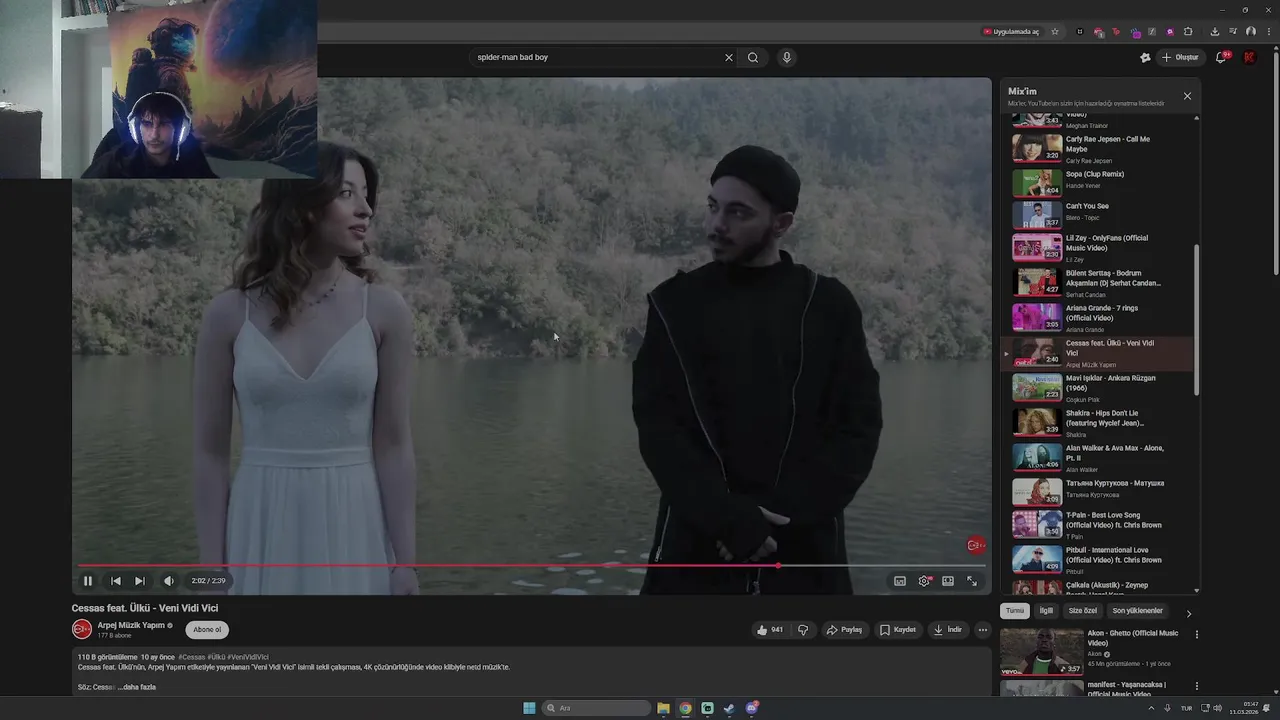Open options menu for Akon - Ghetto
1280x720 pixels.
tap(1196, 634)
